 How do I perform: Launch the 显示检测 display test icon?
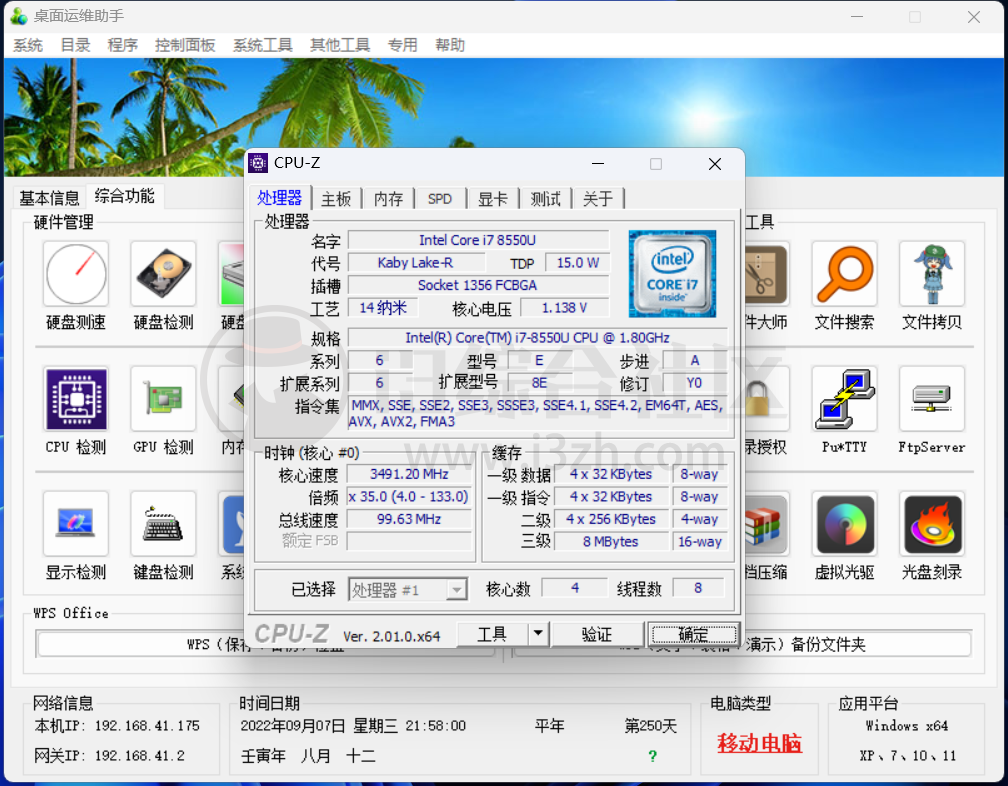point(76,524)
